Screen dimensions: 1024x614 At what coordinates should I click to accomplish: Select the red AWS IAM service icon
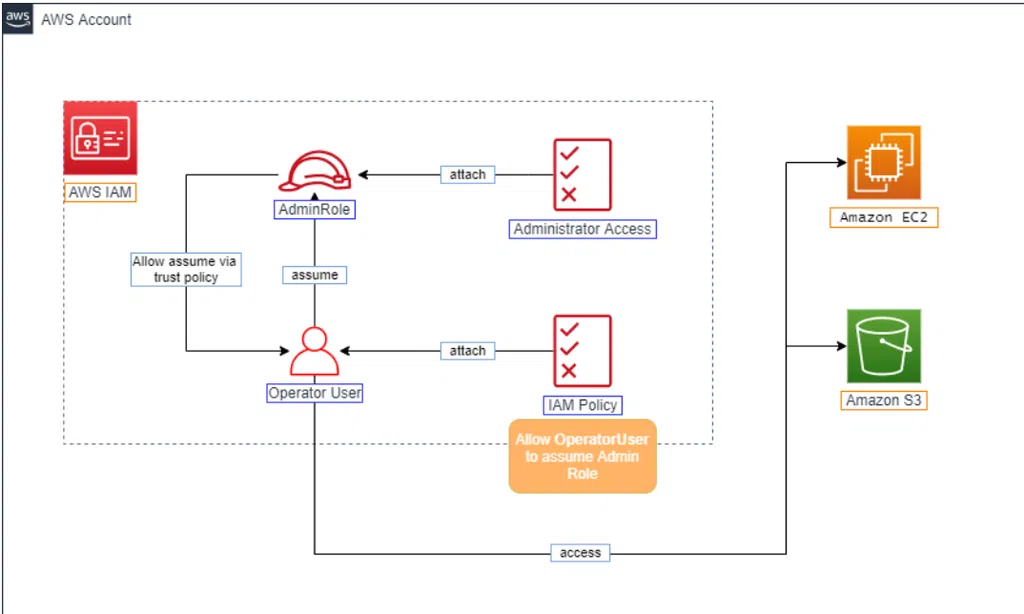101,138
